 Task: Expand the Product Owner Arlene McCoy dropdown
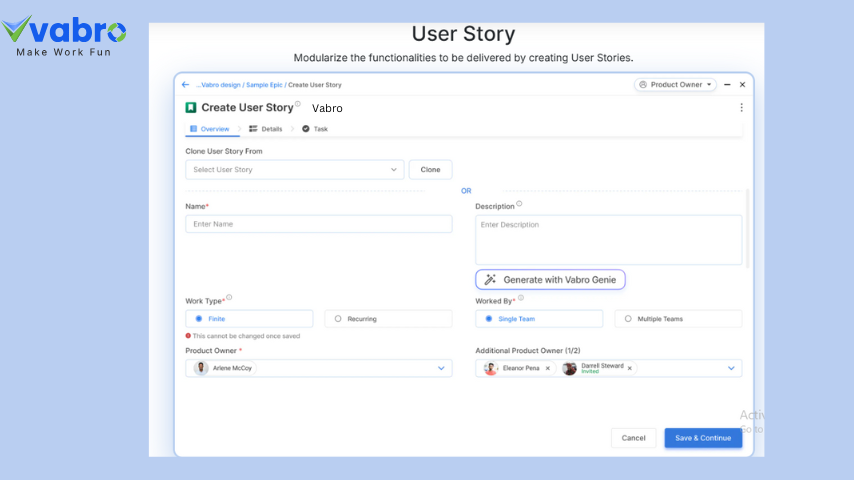pyautogui.click(x=441, y=368)
